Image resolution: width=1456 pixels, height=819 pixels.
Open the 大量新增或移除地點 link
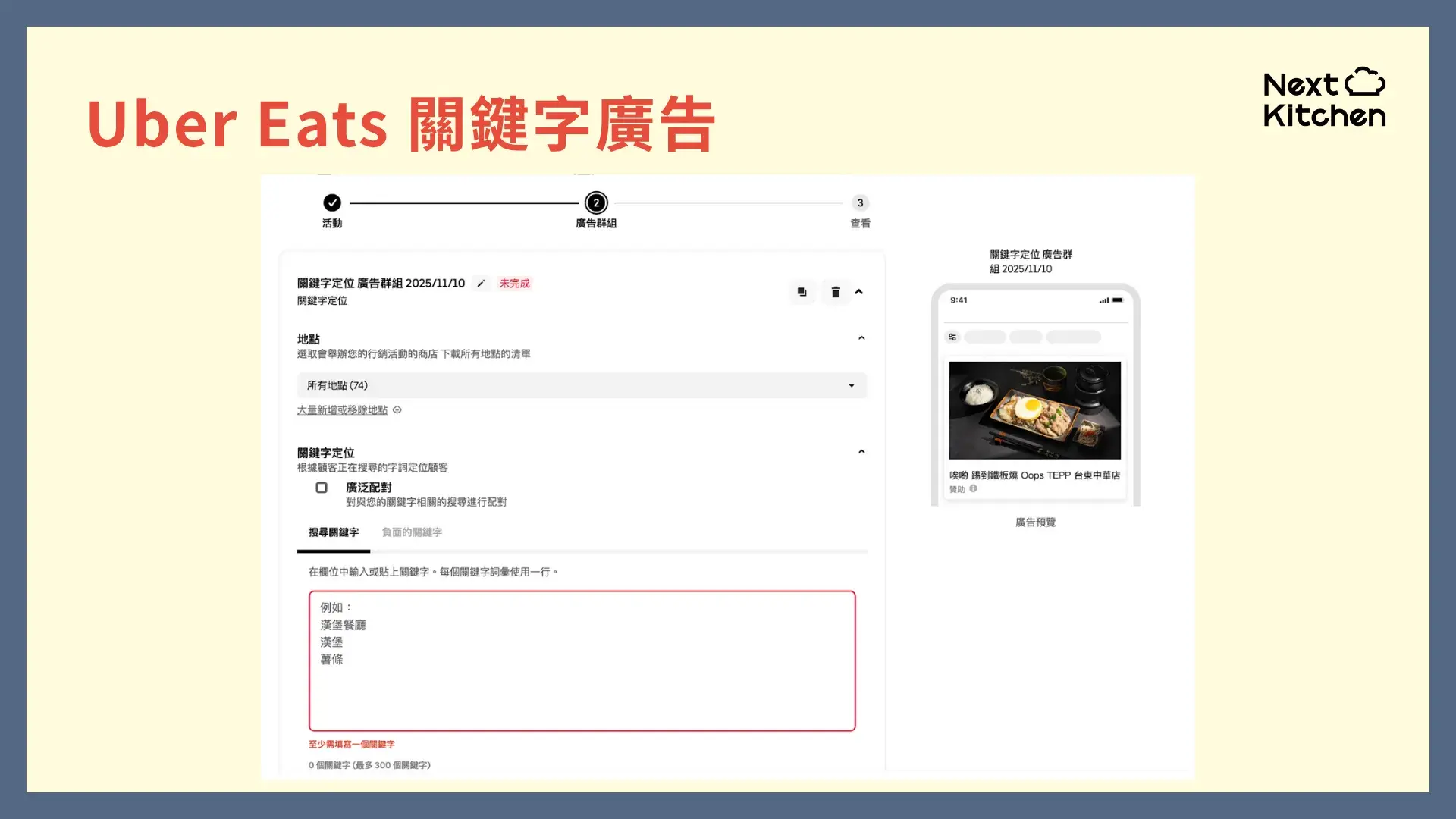tap(342, 409)
